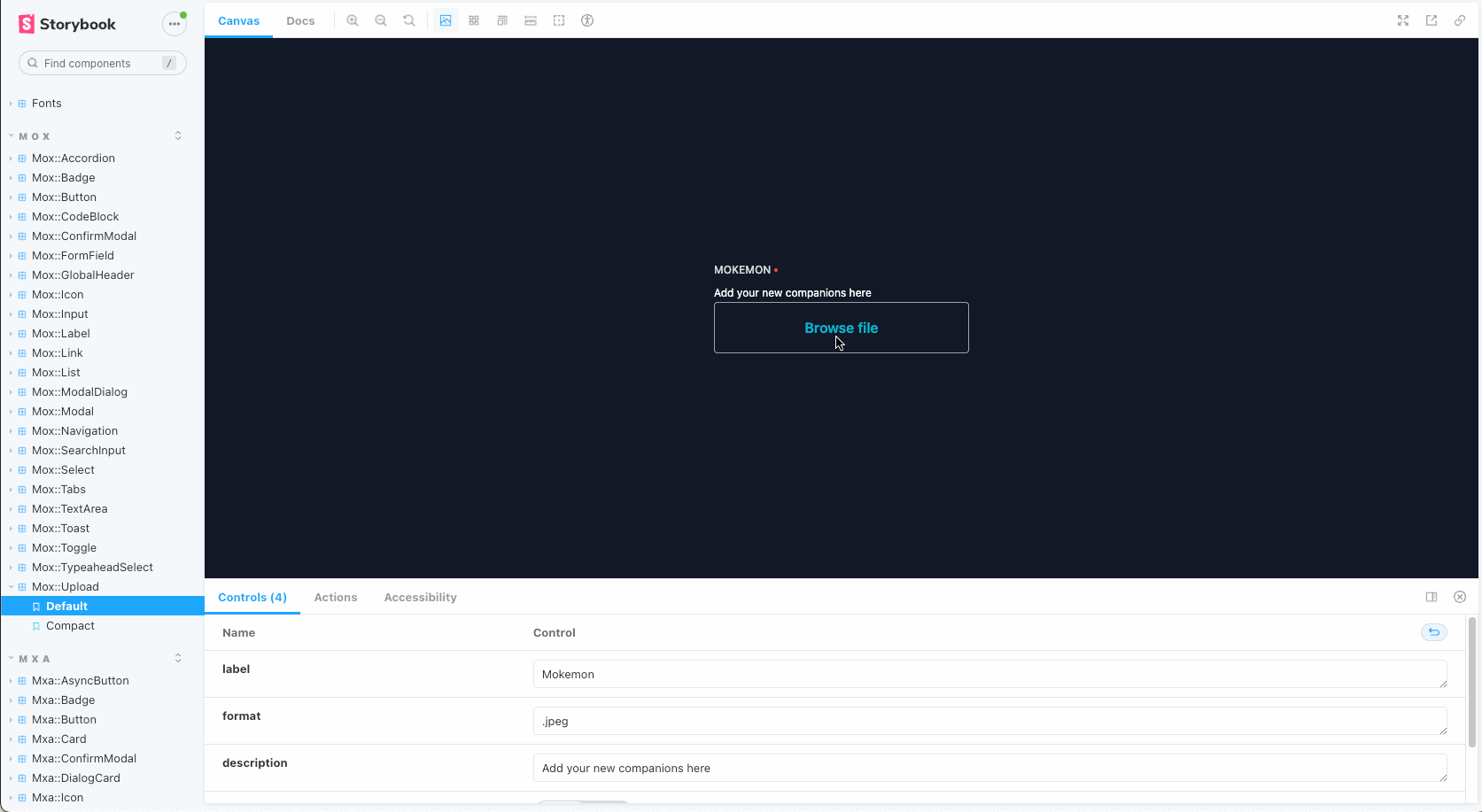1482x812 pixels.
Task: Expand the Fonts item
Action: click(46, 104)
